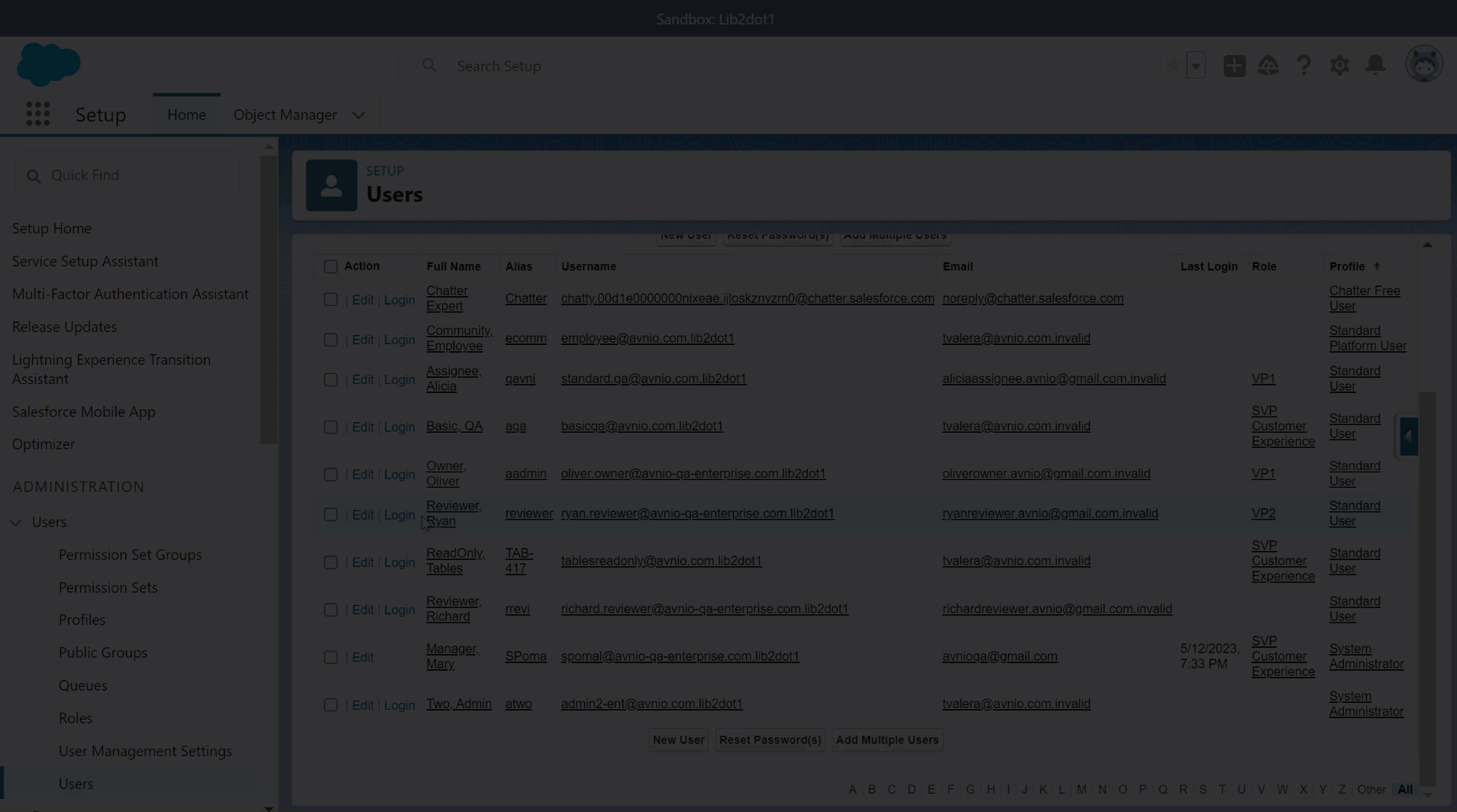Expand the collapsed side panel arrow
The height and width of the screenshot is (812, 1457).
(x=1409, y=437)
